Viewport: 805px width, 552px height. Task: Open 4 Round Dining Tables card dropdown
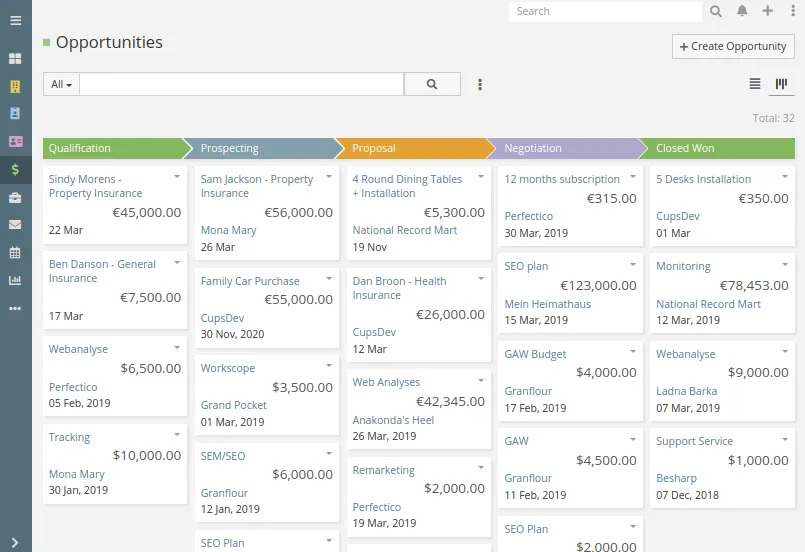click(481, 176)
